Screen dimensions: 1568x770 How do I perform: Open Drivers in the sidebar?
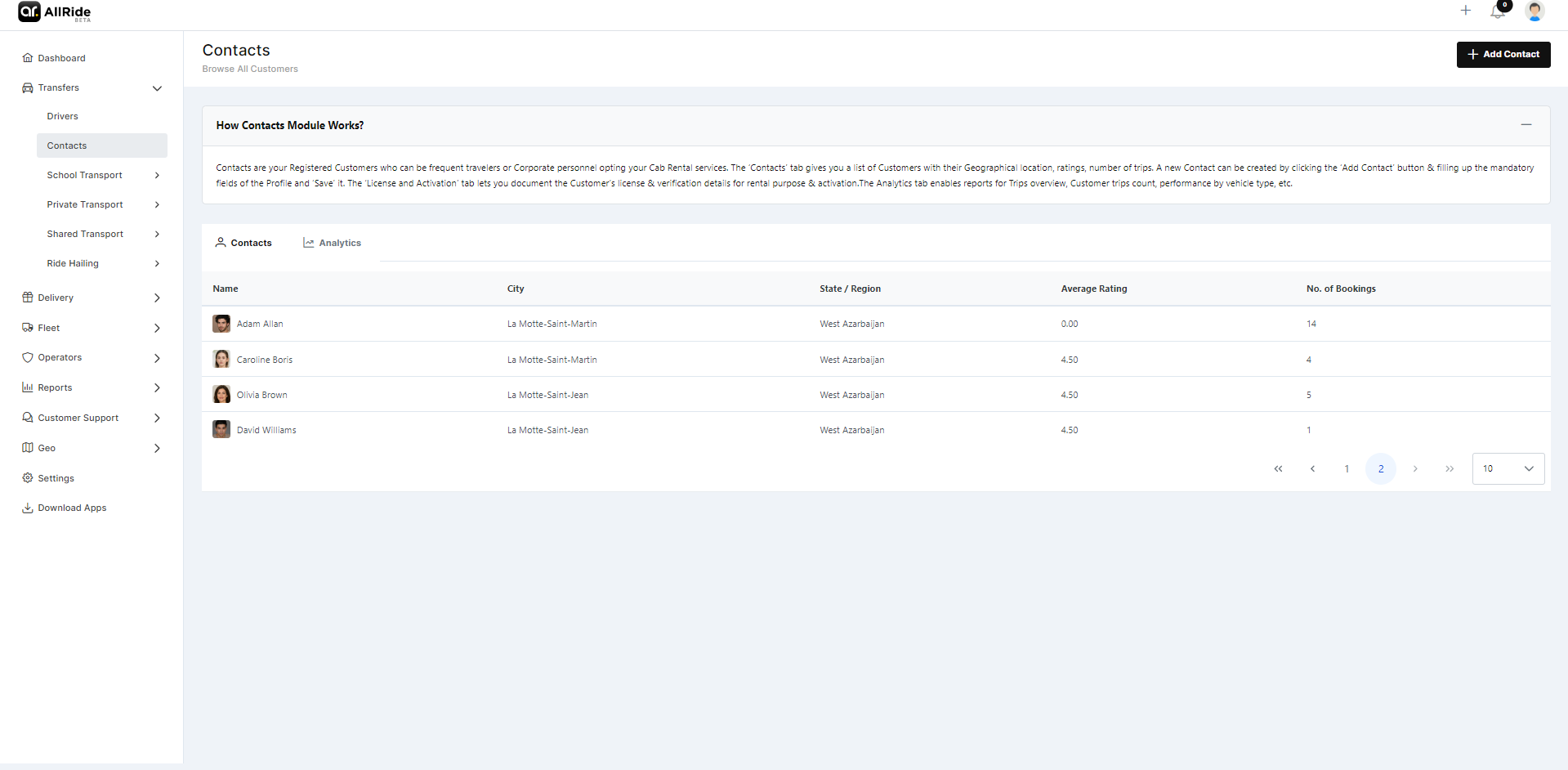point(63,117)
